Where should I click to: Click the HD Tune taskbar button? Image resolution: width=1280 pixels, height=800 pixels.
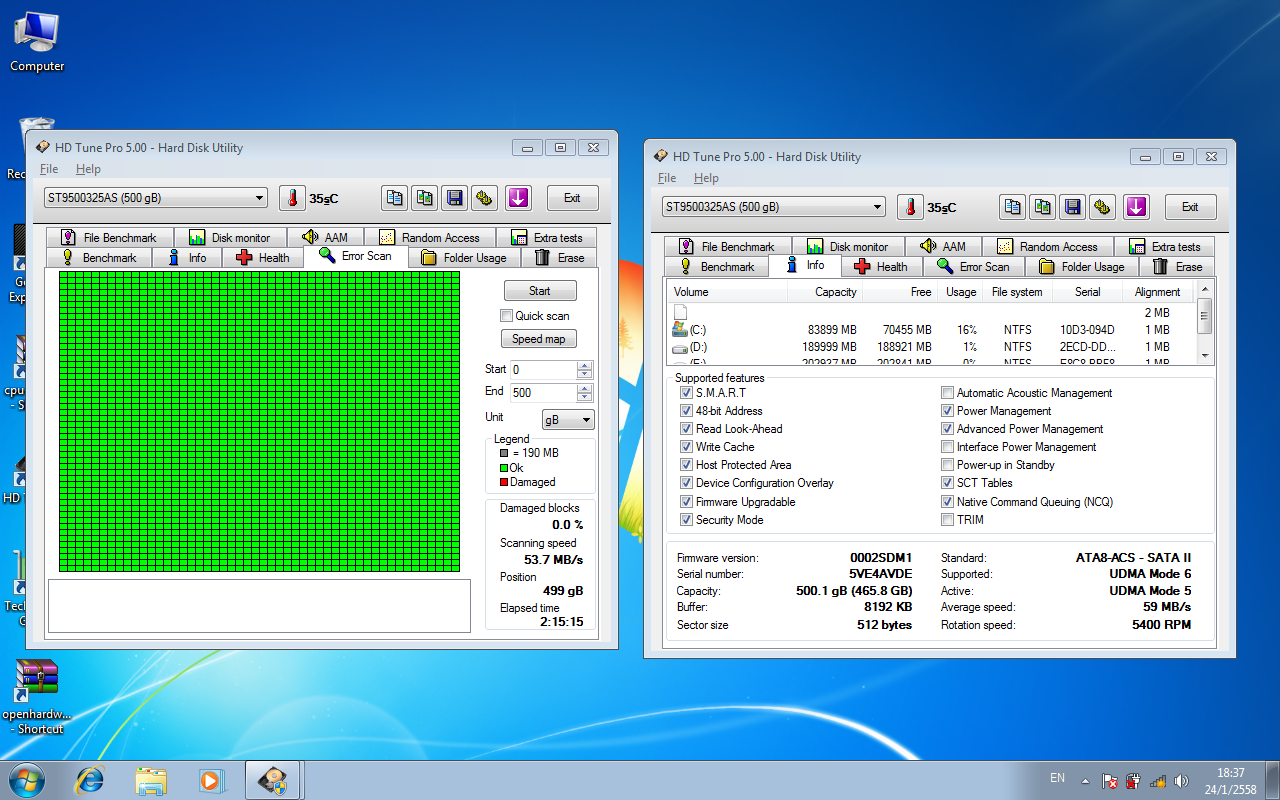click(x=274, y=780)
